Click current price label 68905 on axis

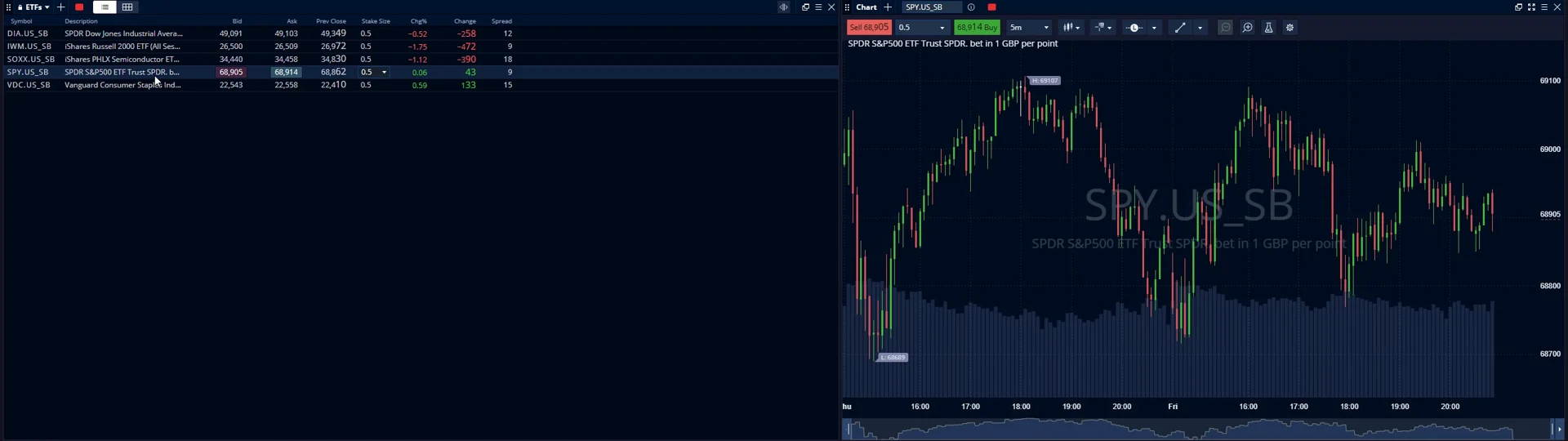tap(1549, 214)
